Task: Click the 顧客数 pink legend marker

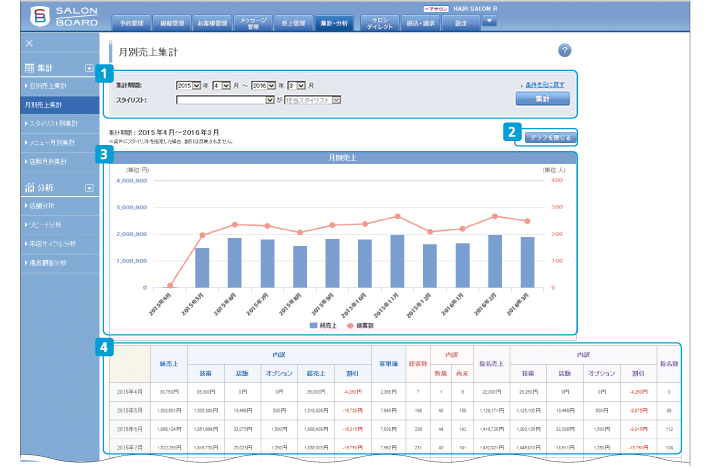Action: pos(352,326)
